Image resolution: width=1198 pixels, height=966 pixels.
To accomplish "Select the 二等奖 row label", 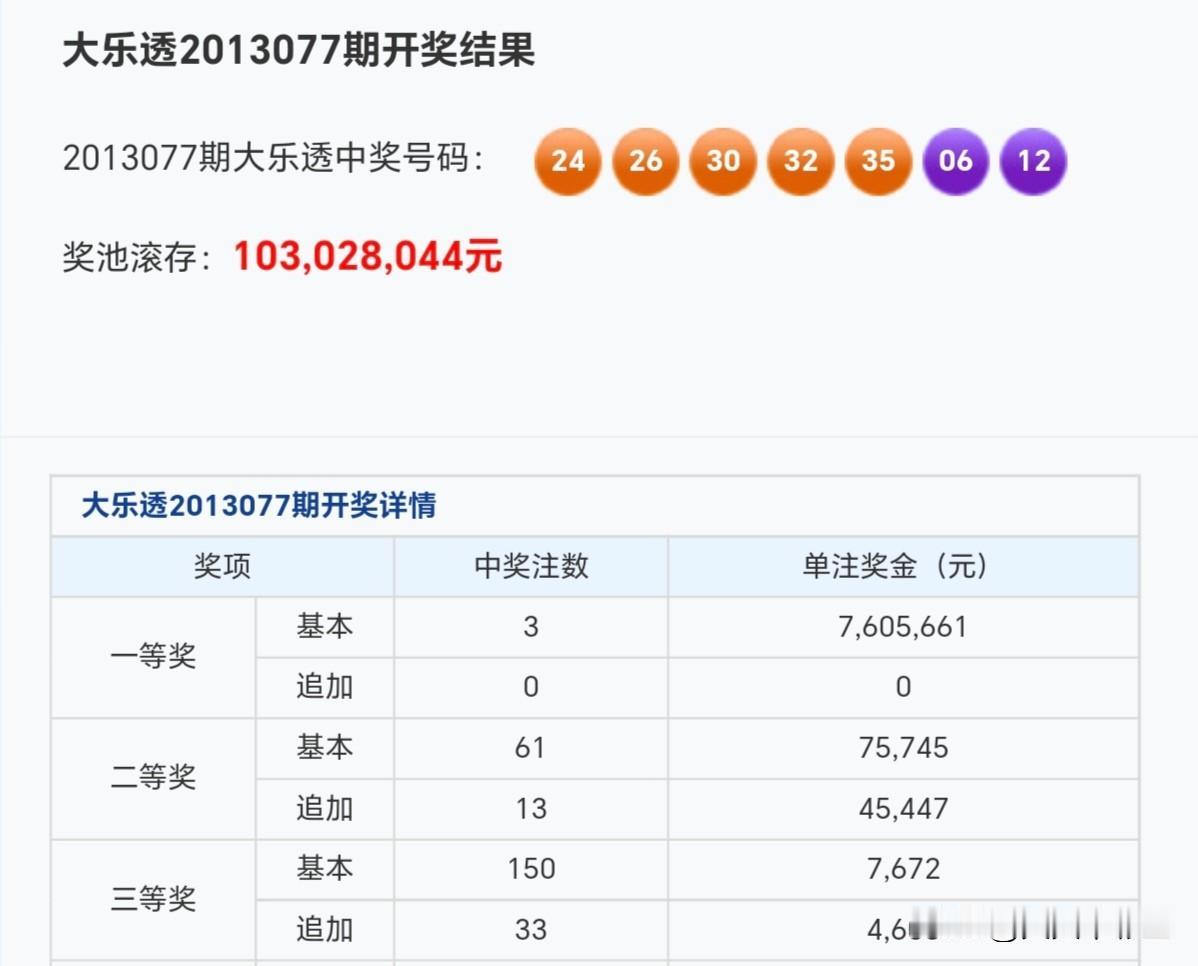I will pyautogui.click(x=152, y=778).
